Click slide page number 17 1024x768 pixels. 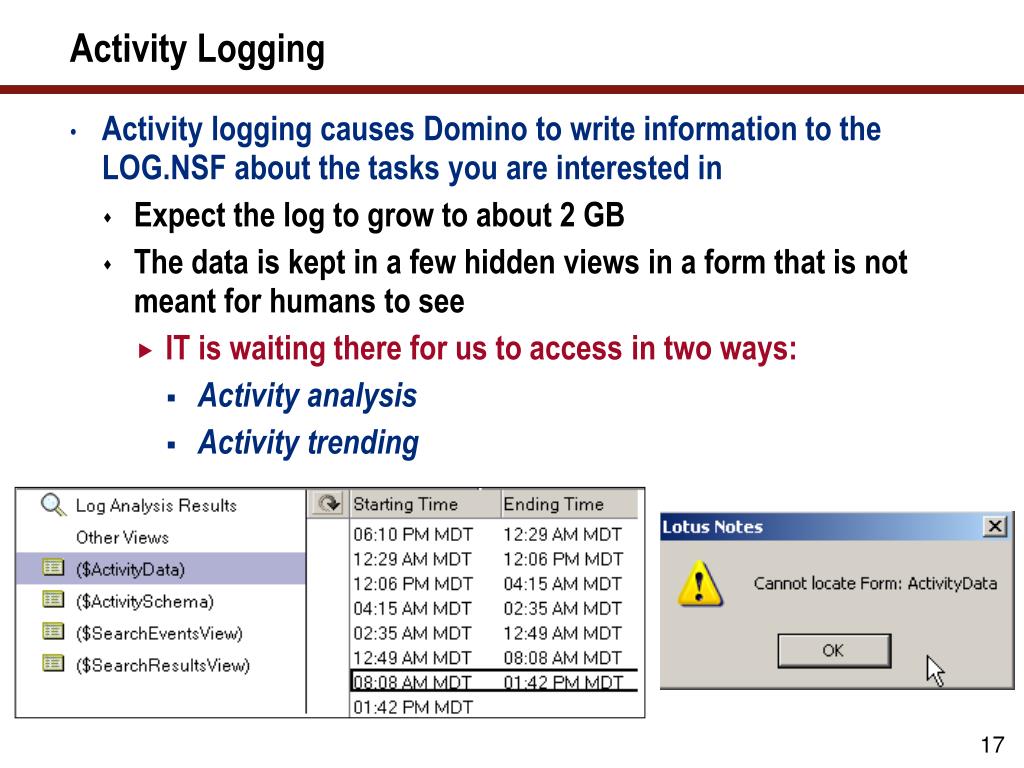[992, 745]
